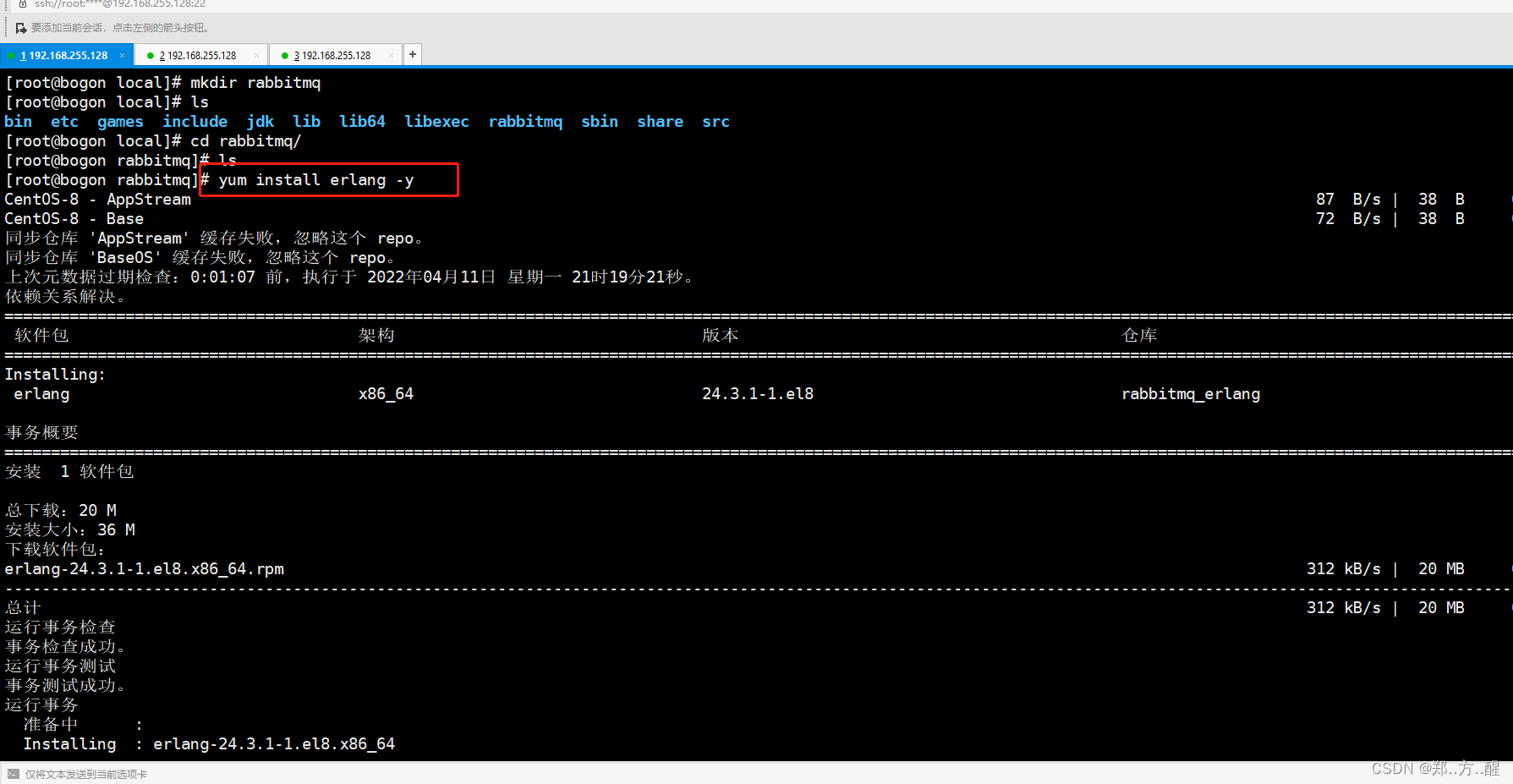Switch to session tab 1 192.168.255.128

(64, 56)
